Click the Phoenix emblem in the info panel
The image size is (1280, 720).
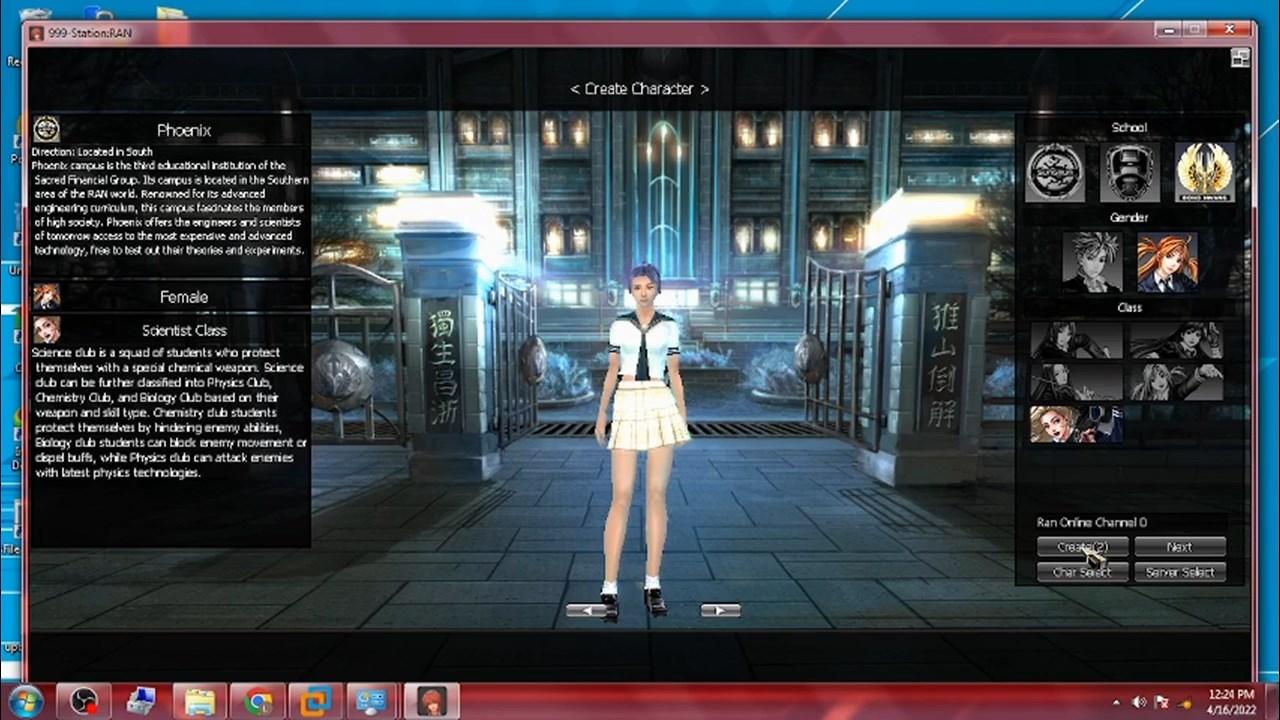(47, 129)
